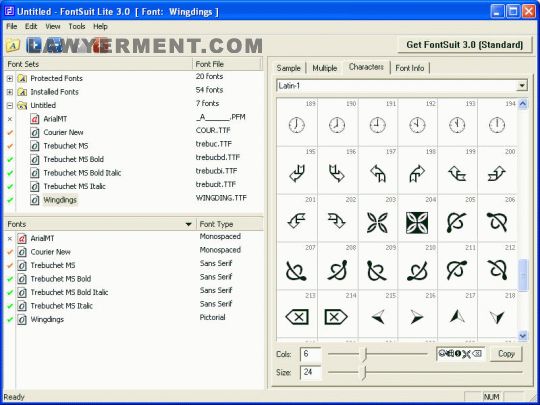The width and height of the screenshot is (540, 405).
Task: Expand the Protected Fonts tree node
Action: tap(10, 79)
